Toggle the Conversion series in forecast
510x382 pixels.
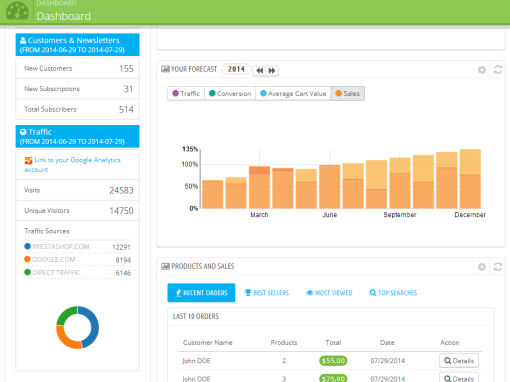tap(230, 93)
